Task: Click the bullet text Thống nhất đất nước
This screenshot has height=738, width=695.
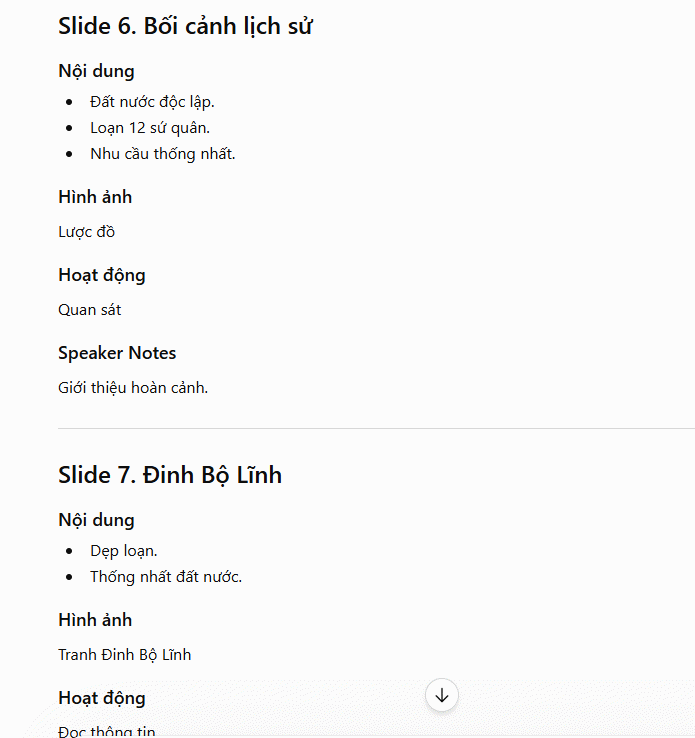Action: (x=166, y=577)
